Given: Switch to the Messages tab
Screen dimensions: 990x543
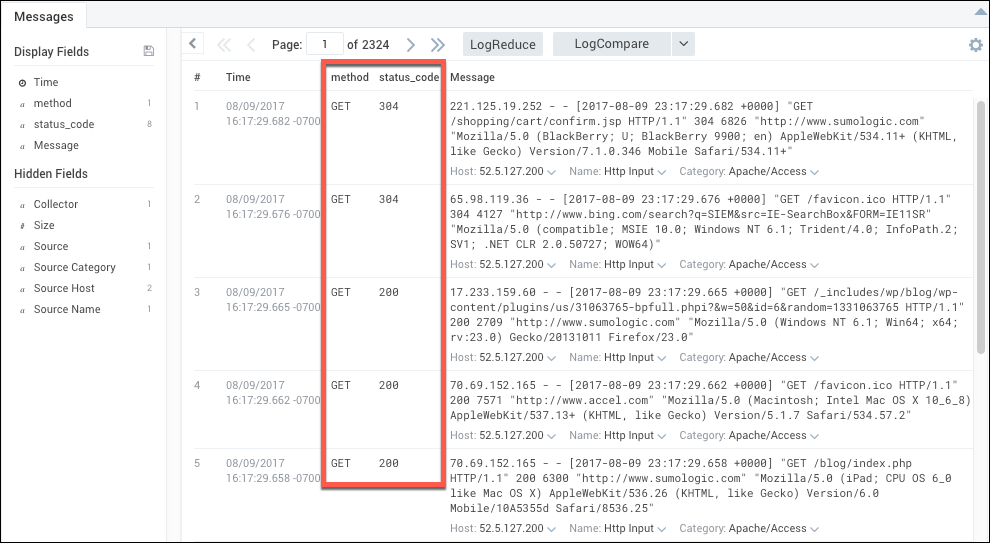Looking at the screenshot, I should (x=43, y=14).
